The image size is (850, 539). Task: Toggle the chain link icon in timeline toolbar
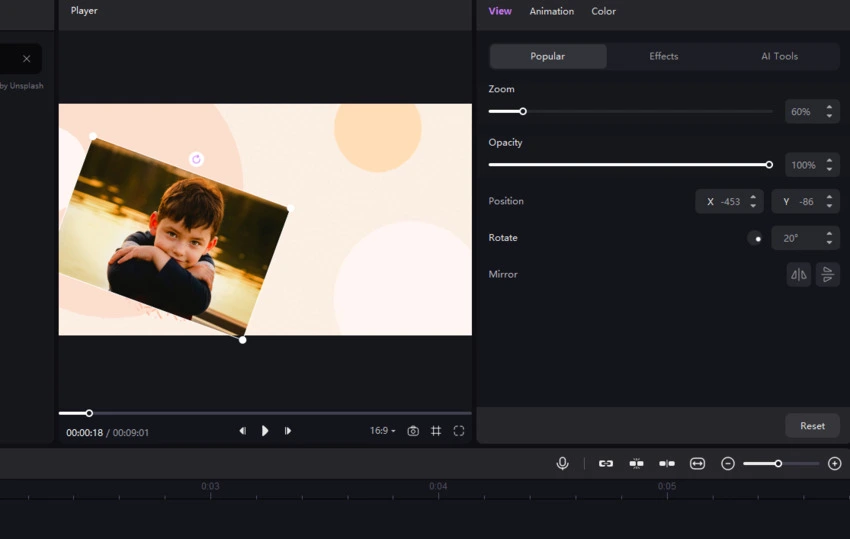pyautogui.click(x=606, y=463)
